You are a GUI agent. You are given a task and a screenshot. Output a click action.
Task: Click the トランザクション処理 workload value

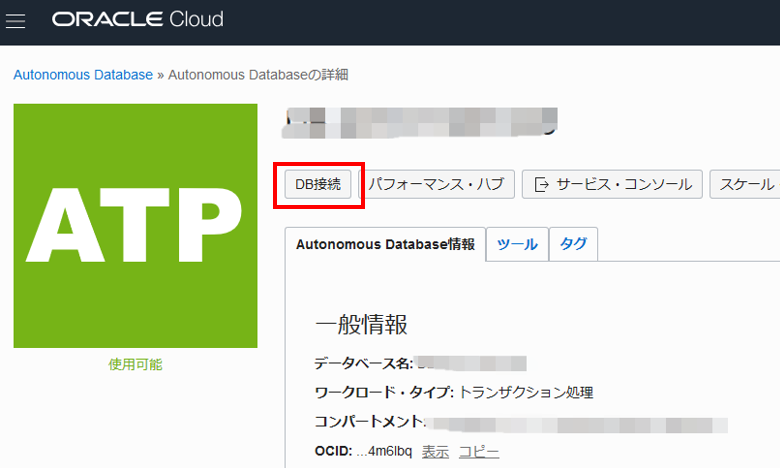click(526, 392)
